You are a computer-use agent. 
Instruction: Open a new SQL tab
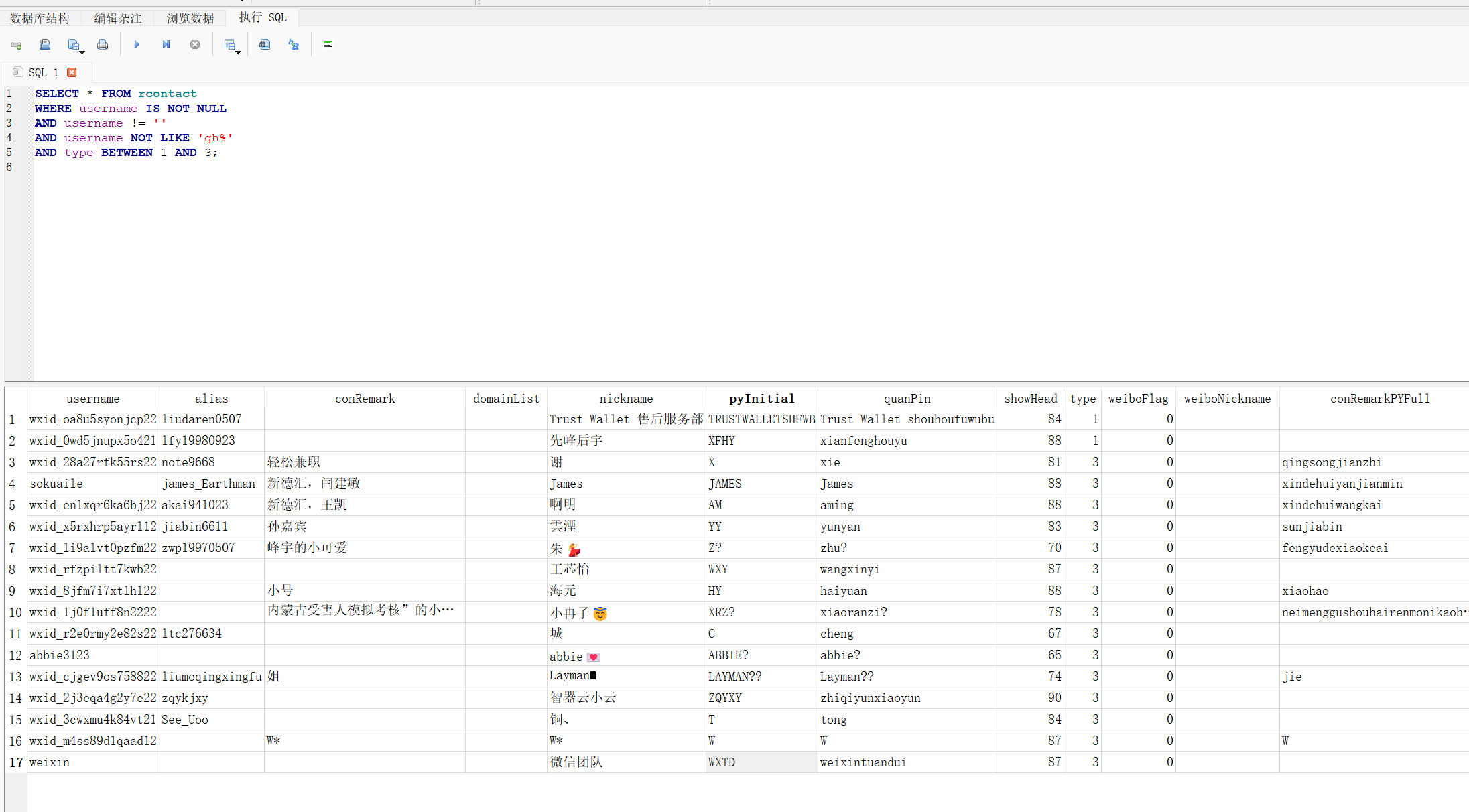[16, 45]
